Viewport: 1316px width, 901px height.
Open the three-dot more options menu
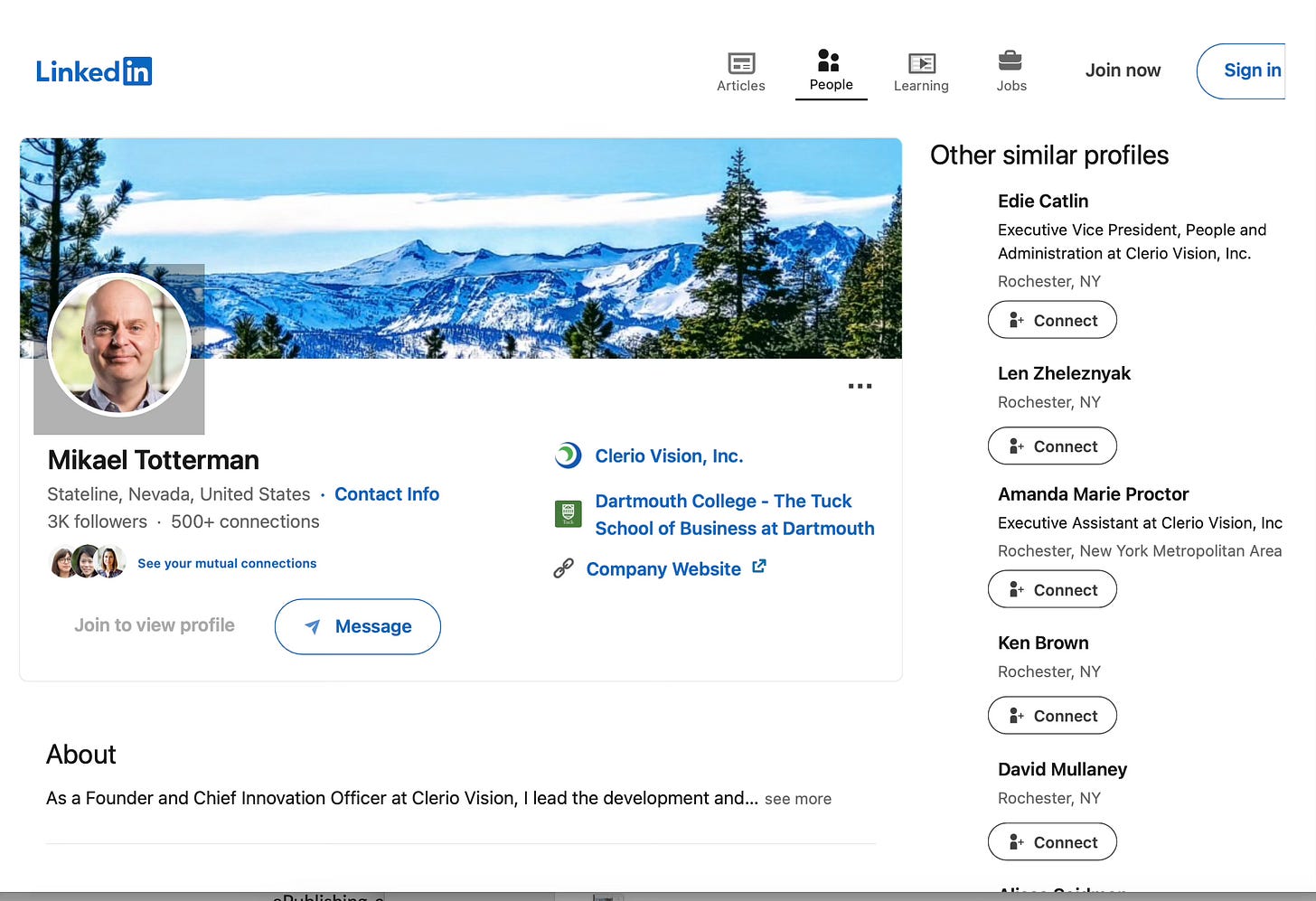pos(860,386)
